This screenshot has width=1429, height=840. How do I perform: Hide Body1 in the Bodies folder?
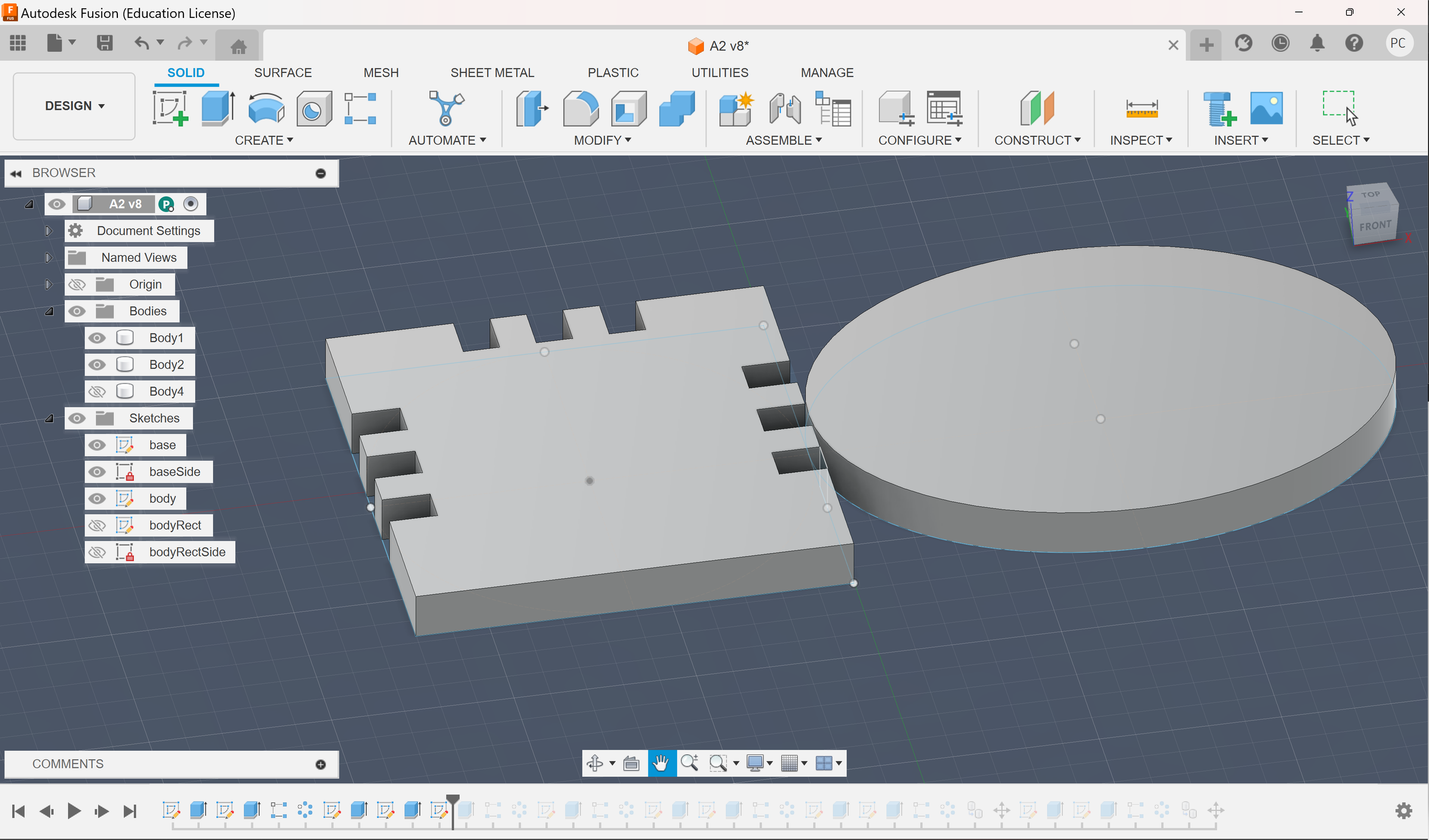click(x=97, y=338)
